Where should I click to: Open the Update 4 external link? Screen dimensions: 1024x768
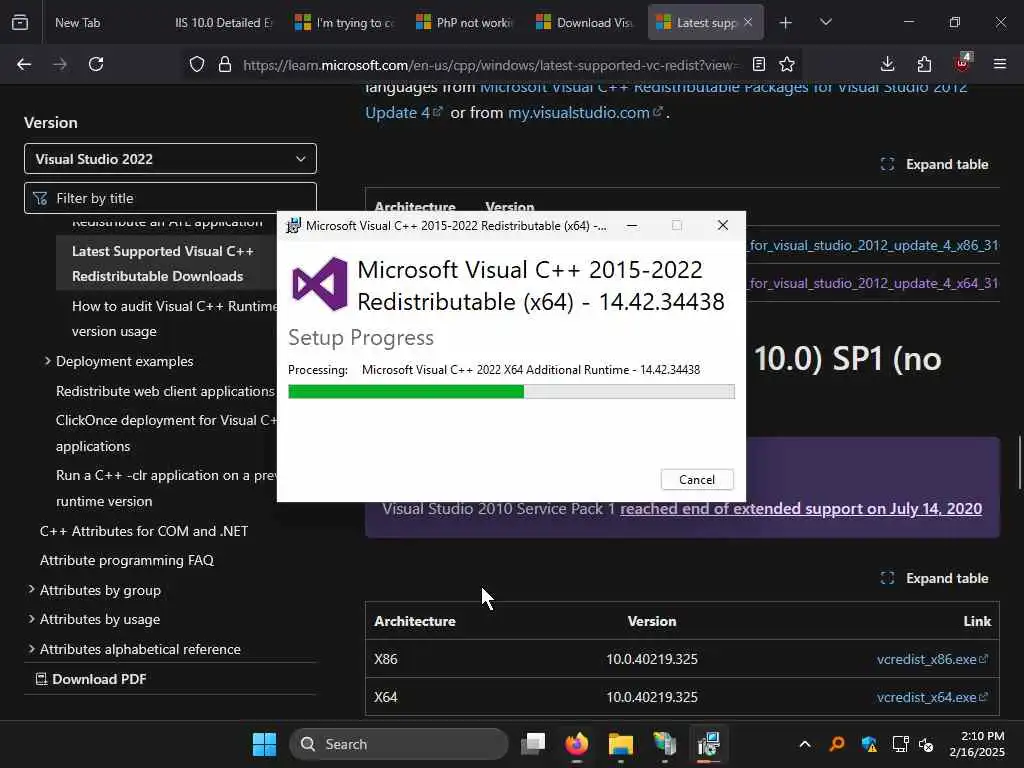(404, 112)
